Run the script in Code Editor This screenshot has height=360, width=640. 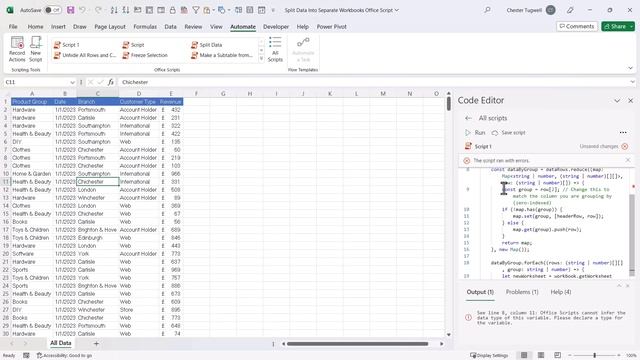[x=475, y=133]
